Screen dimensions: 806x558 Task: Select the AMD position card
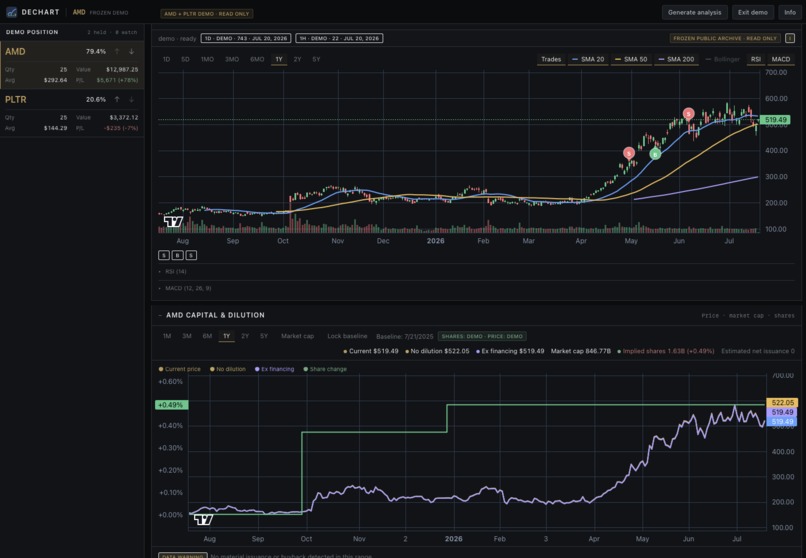click(72, 65)
